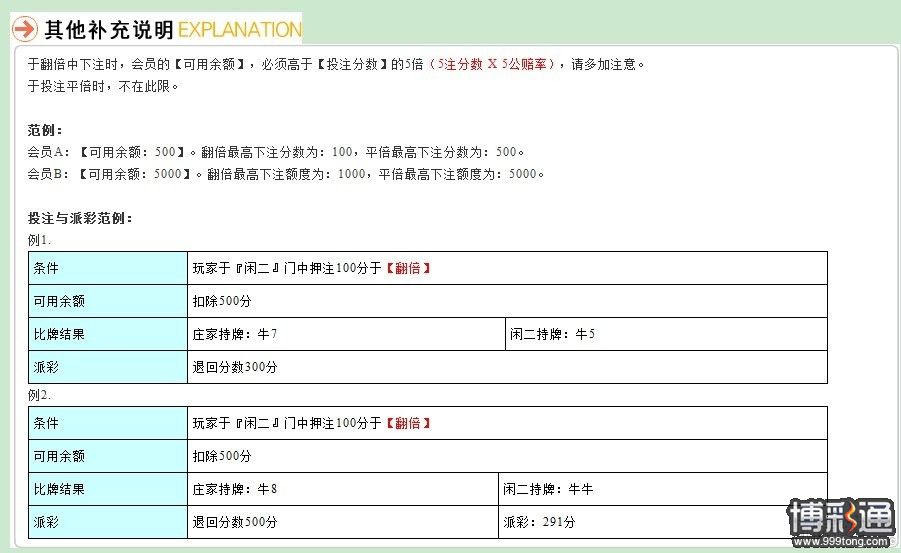The width and height of the screenshot is (901, 553).
Task: Click the 条件 cell in example 2 table
Action: point(108,423)
